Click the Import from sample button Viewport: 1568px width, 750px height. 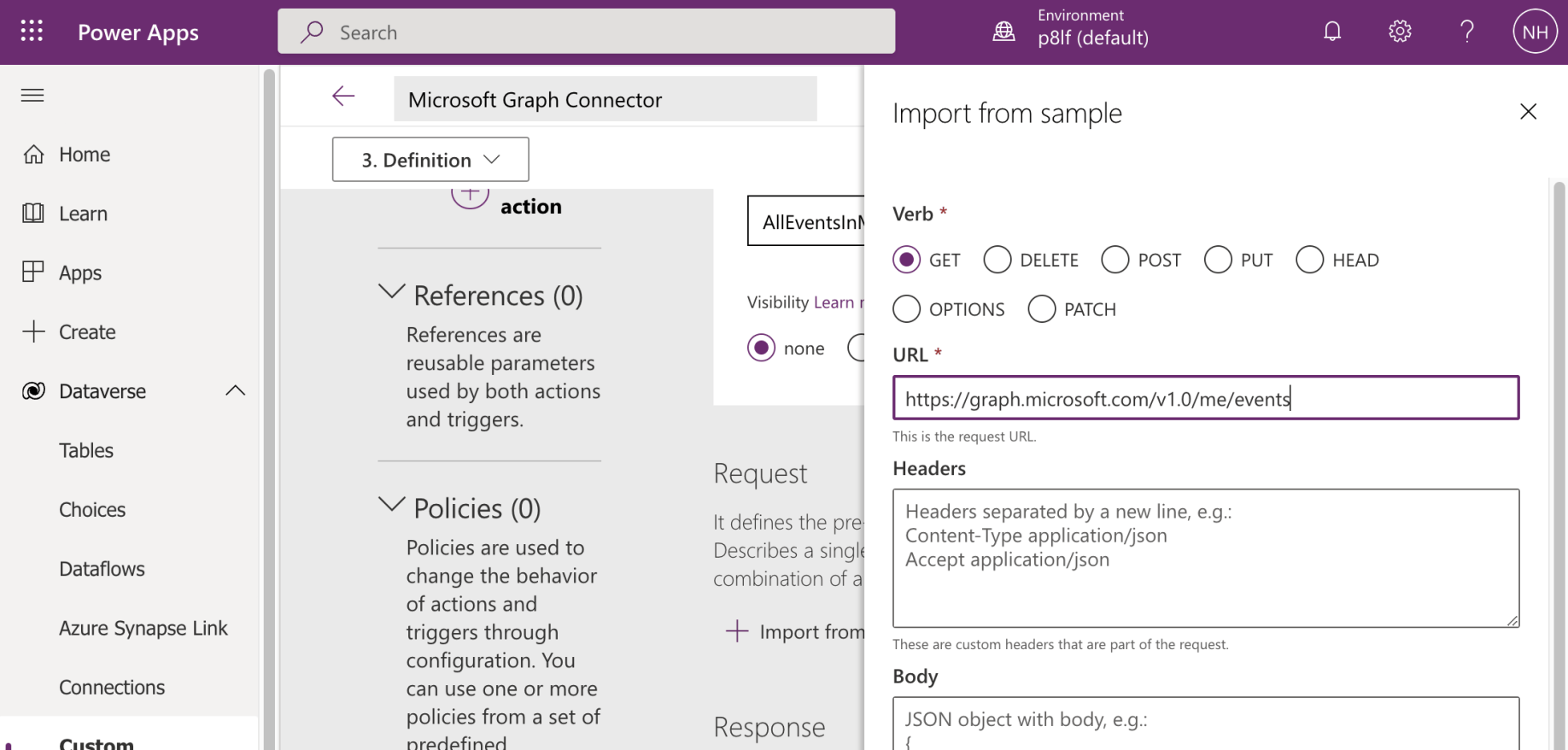click(x=796, y=632)
